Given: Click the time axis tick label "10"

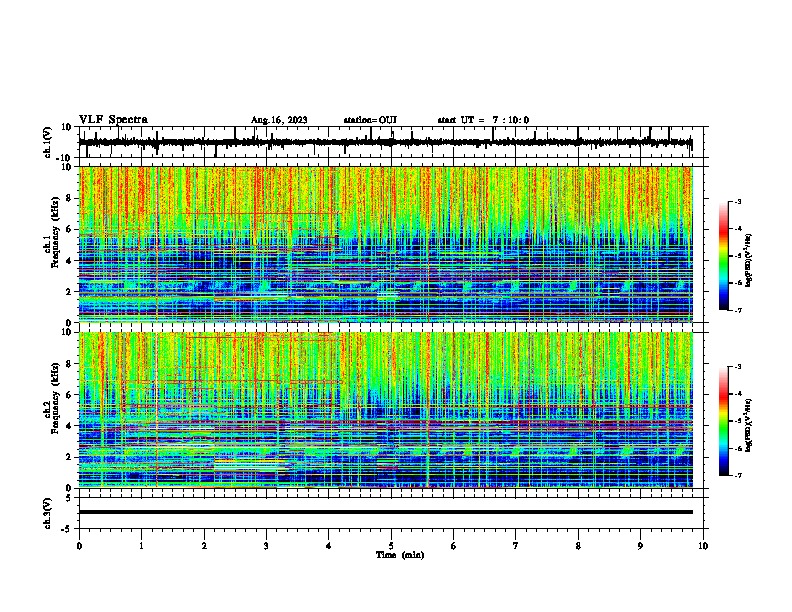Looking at the screenshot, I should (x=703, y=546).
